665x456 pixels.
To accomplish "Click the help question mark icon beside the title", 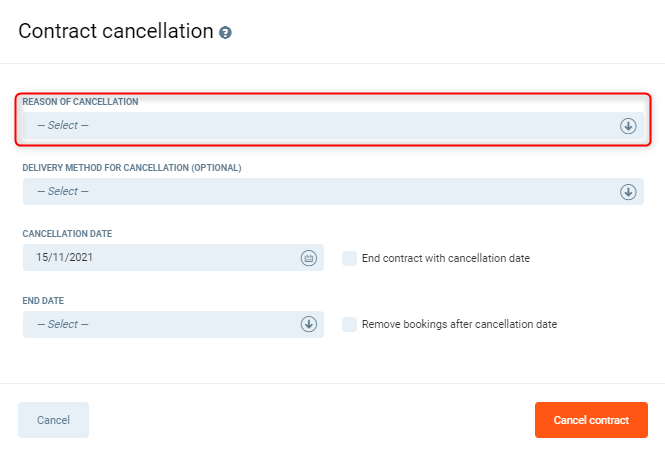I will coord(225,32).
